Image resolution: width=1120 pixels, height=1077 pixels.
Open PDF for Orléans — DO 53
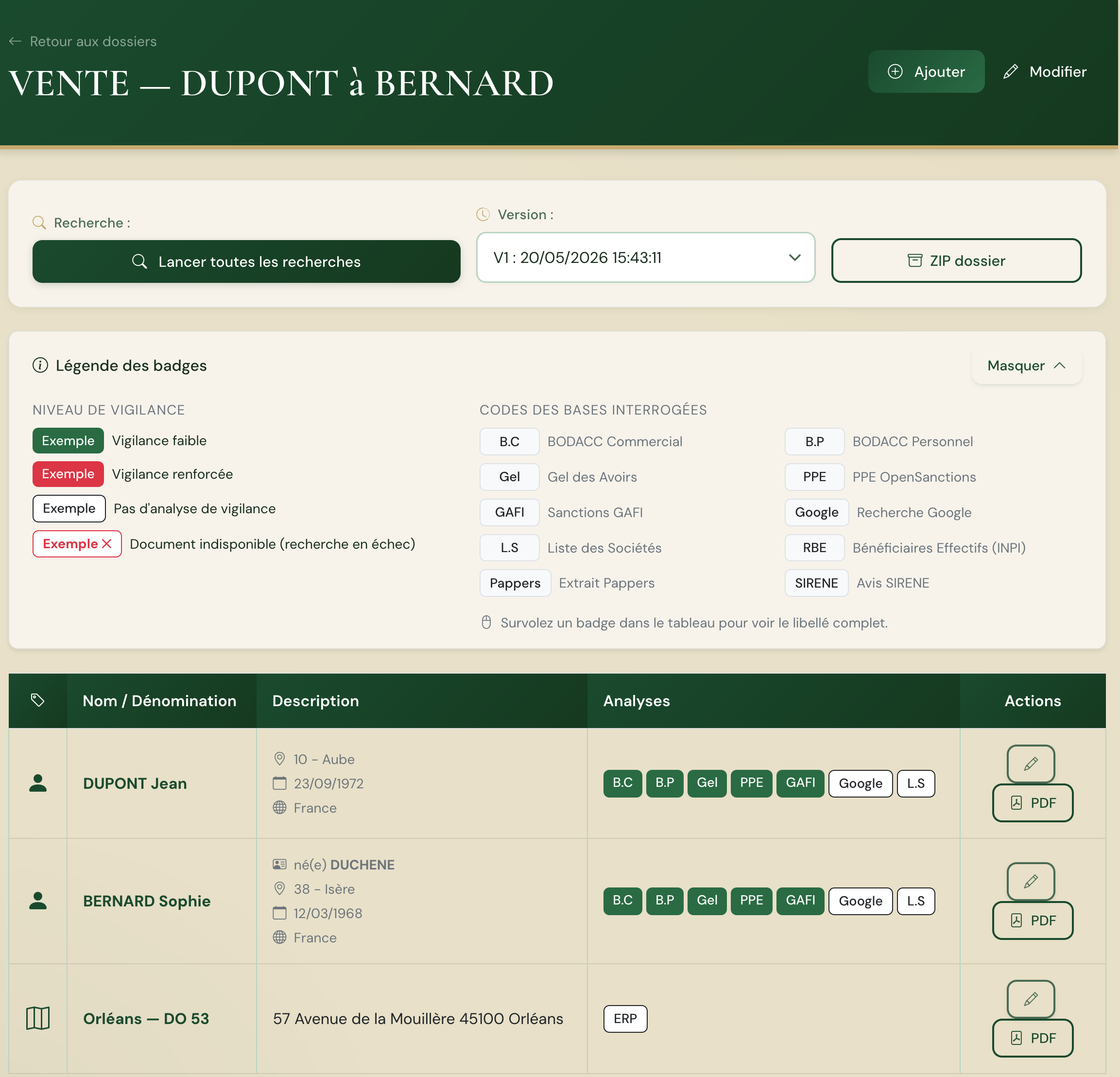(x=1033, y=1038)
